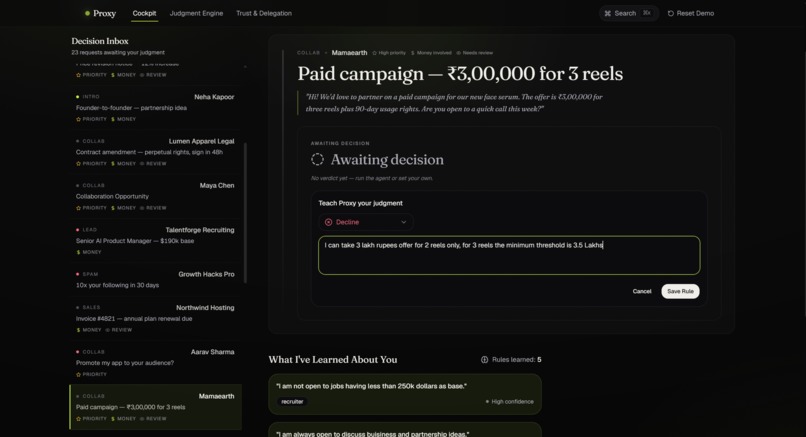The height and width of the screenshot is (437, 806).
Task: Click the Teach Proxy your judgment label
Action: [x=360, y=204]
